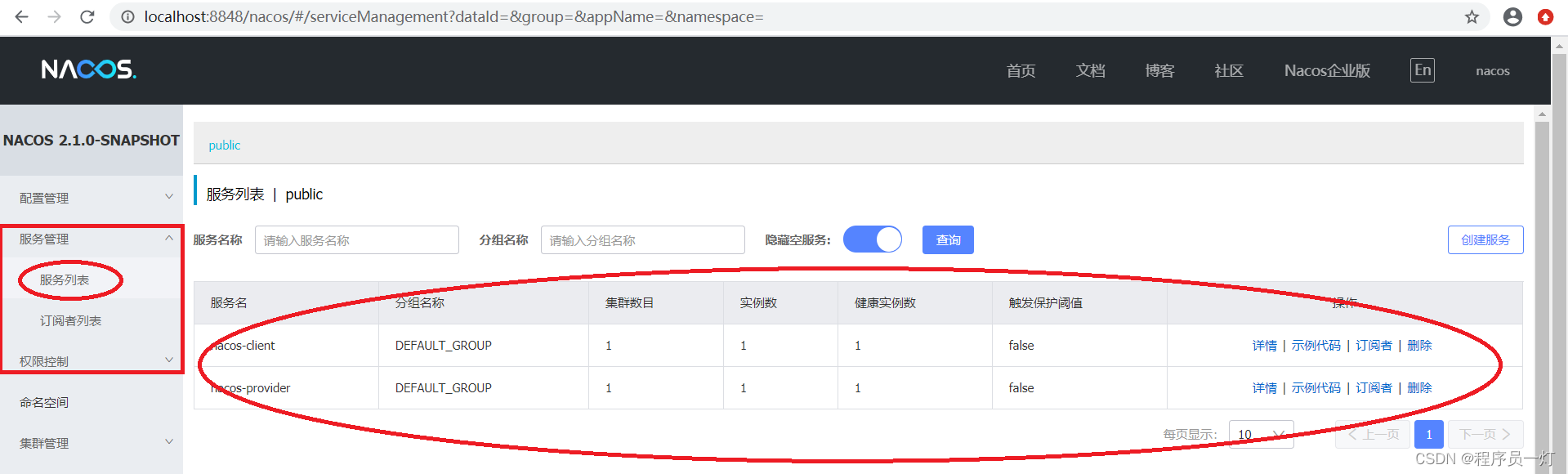The height and width of the screenshot is (474, 1568).
Task: Open Nacos企业版 in top navigation
Action: click(x=1327, y=70)
